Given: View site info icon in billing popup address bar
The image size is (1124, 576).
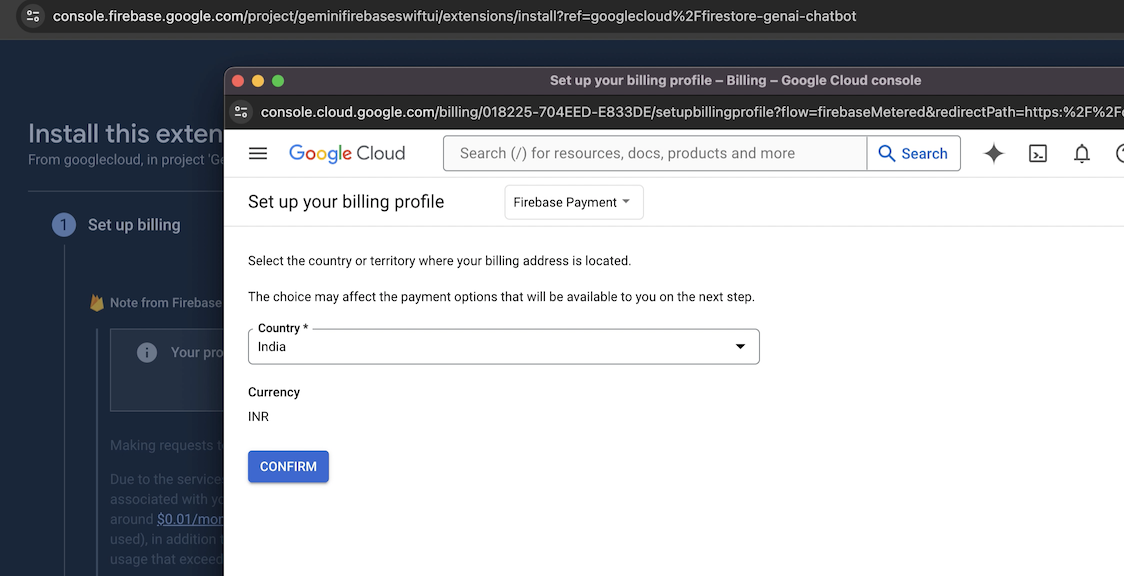Looking at the screenshot, I should (240, 112).
